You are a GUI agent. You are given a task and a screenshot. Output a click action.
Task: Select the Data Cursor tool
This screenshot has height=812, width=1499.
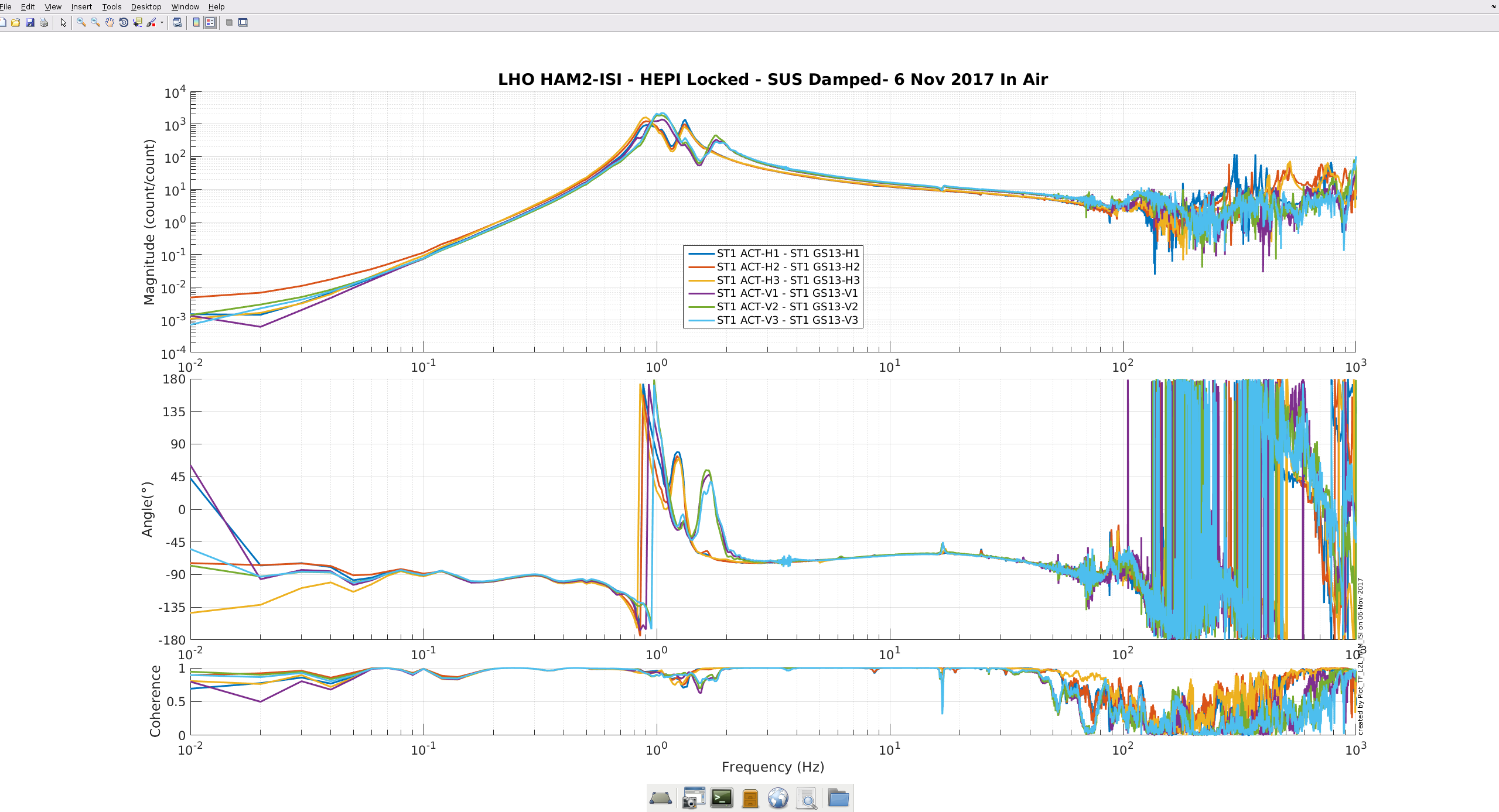coord(138,23)
